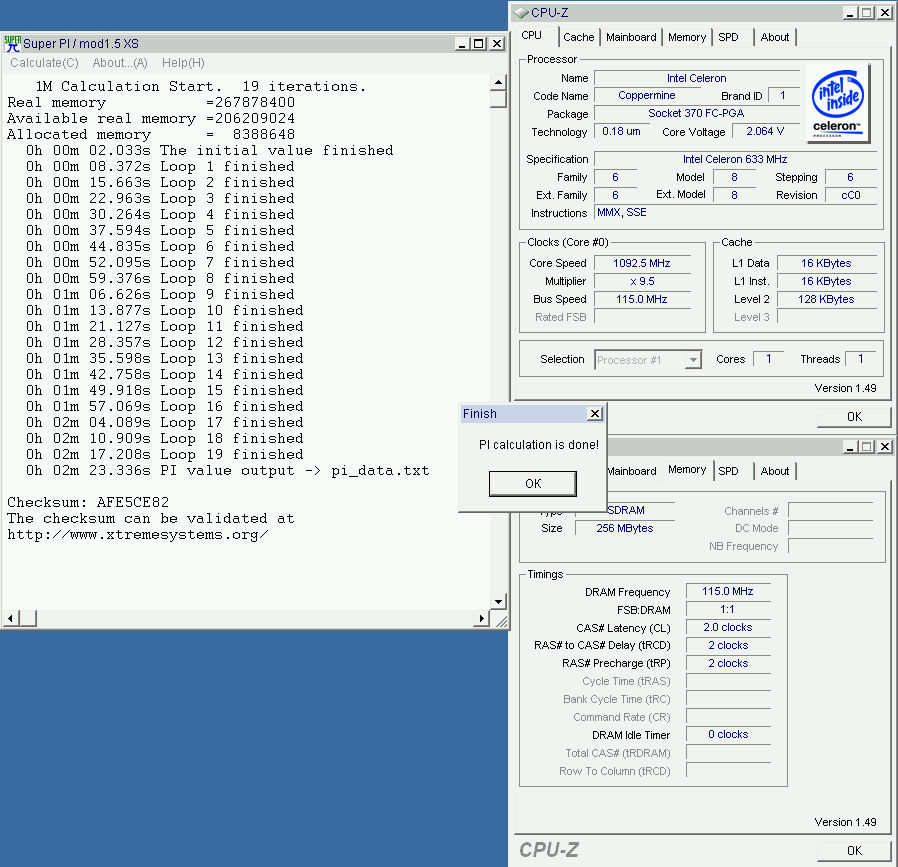Expand the Processor #1 selection dropdown
The width and height of the screenshot is (898, 867).
693,360
